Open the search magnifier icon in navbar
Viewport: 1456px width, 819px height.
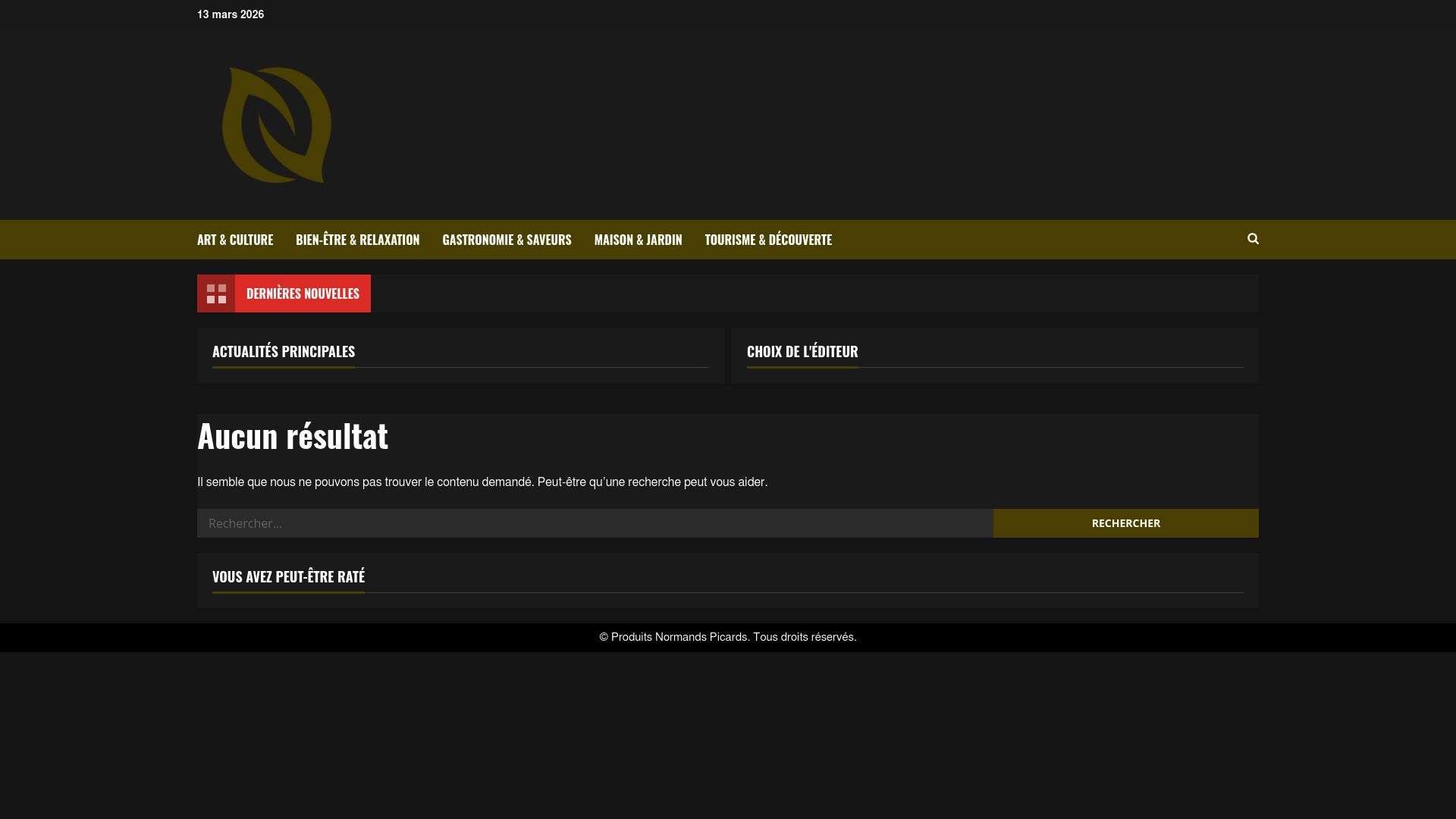(1253, 239)
